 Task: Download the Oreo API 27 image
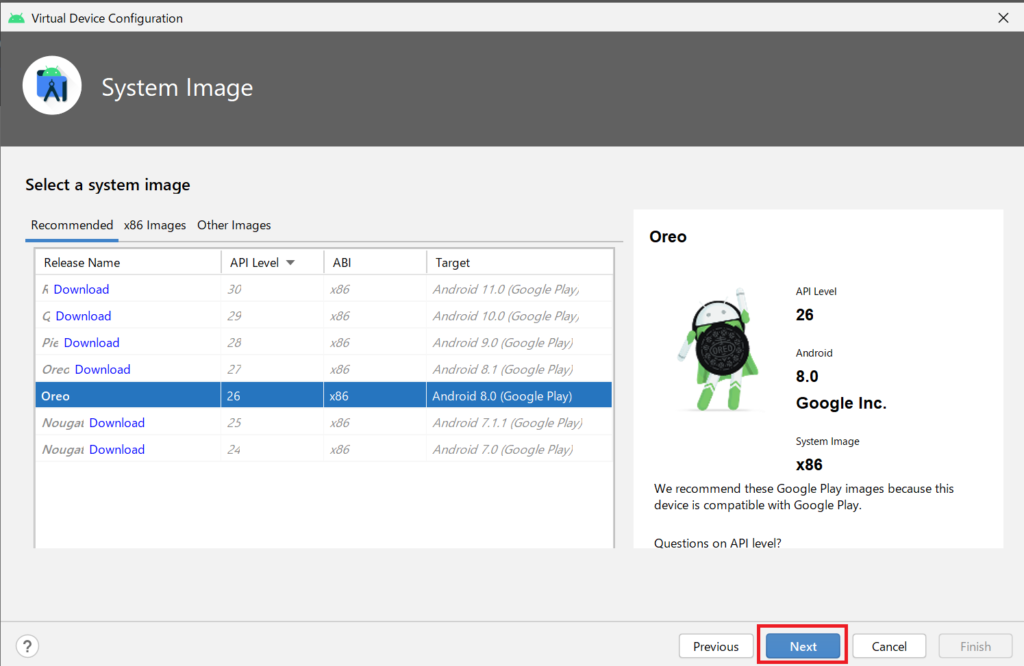coord(103,370)
